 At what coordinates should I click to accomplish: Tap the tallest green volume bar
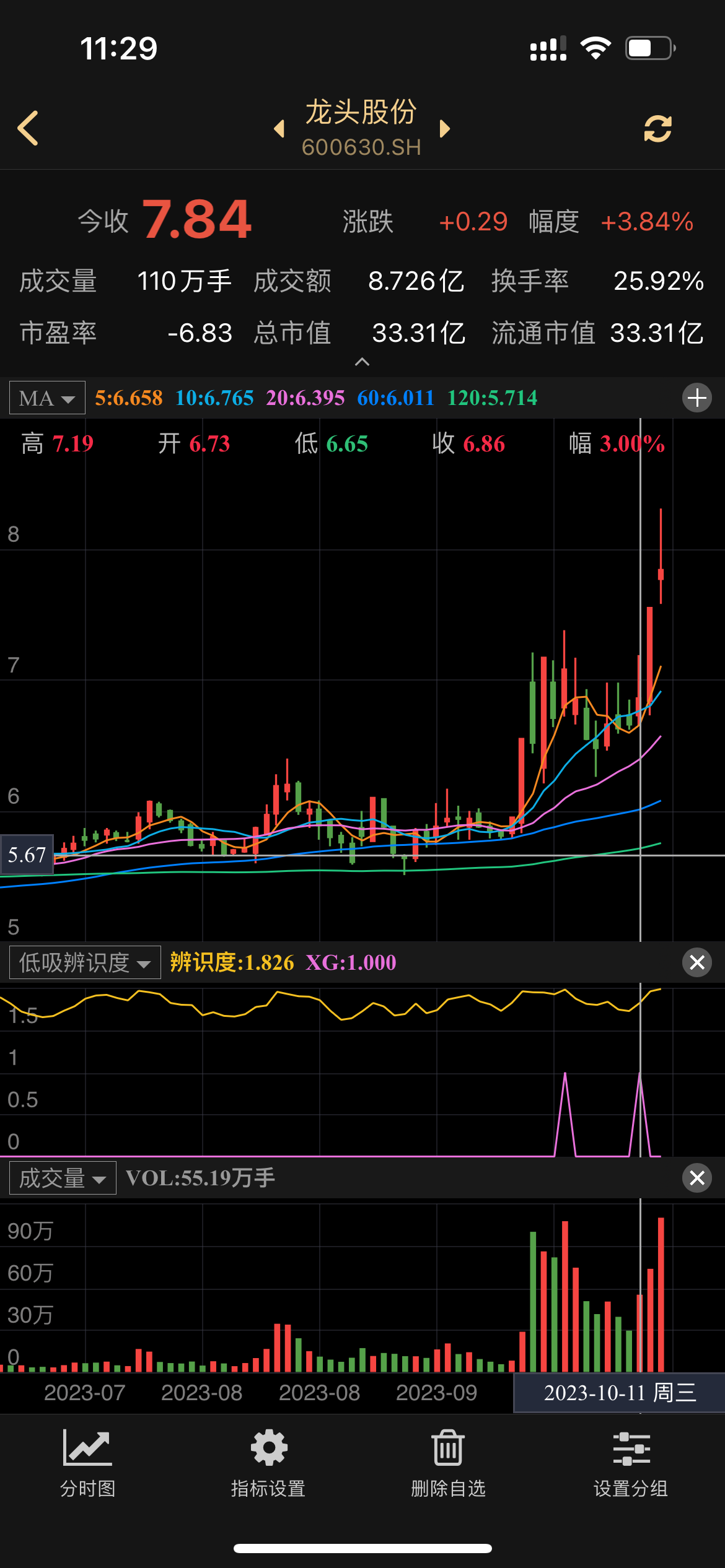(533, 1300)
